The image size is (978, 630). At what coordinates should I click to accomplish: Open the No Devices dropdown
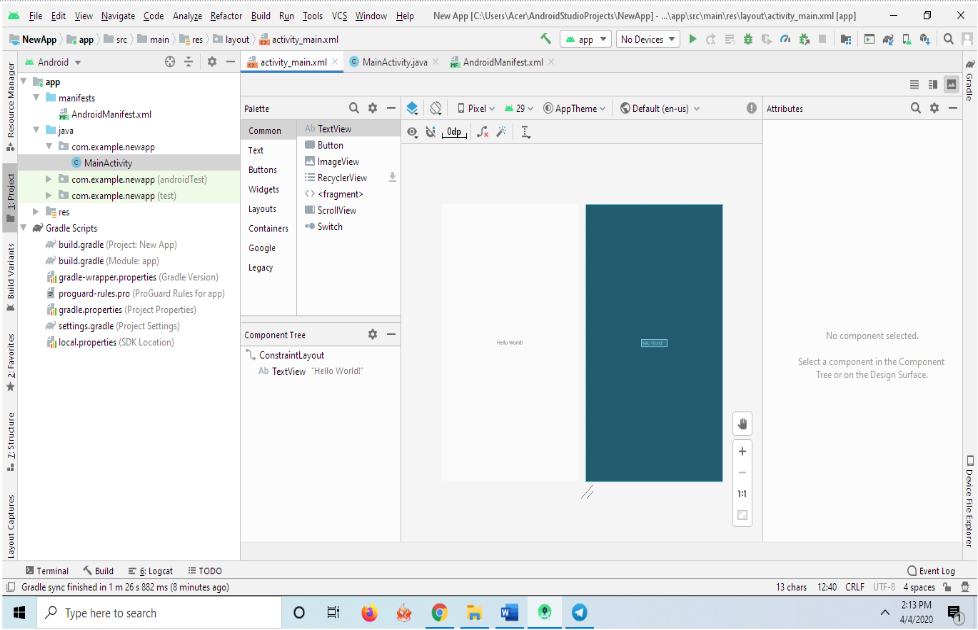pyautogui.click(x=647, y=39)
